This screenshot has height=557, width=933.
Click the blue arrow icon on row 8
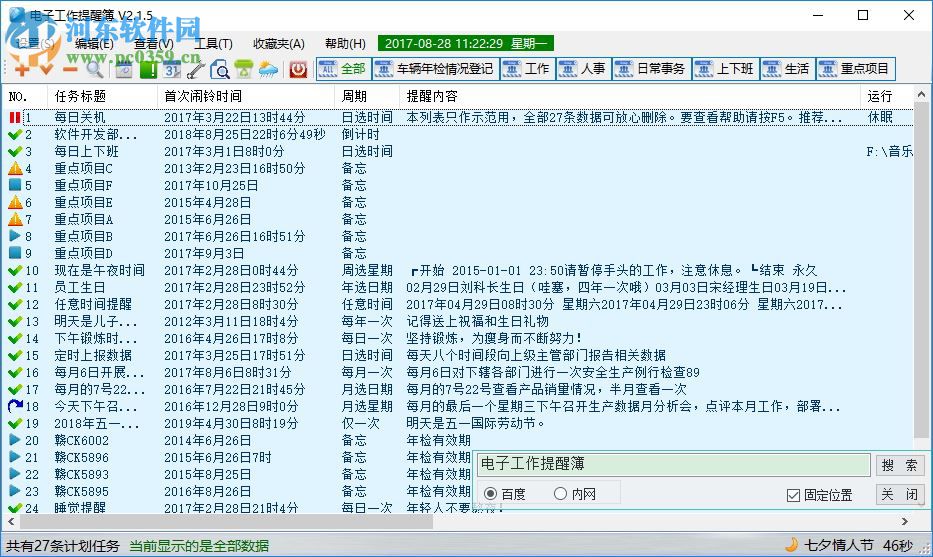15,236
